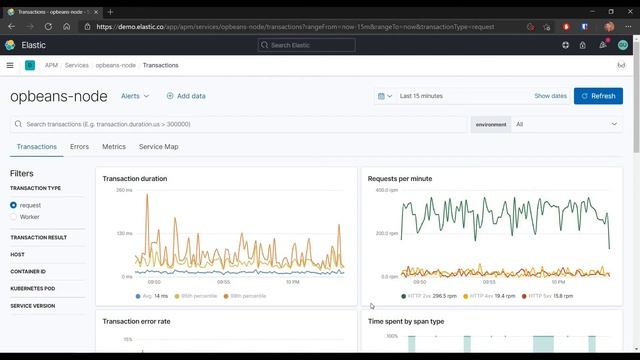Toggle Avg series in duration legend

pos(152,296)
